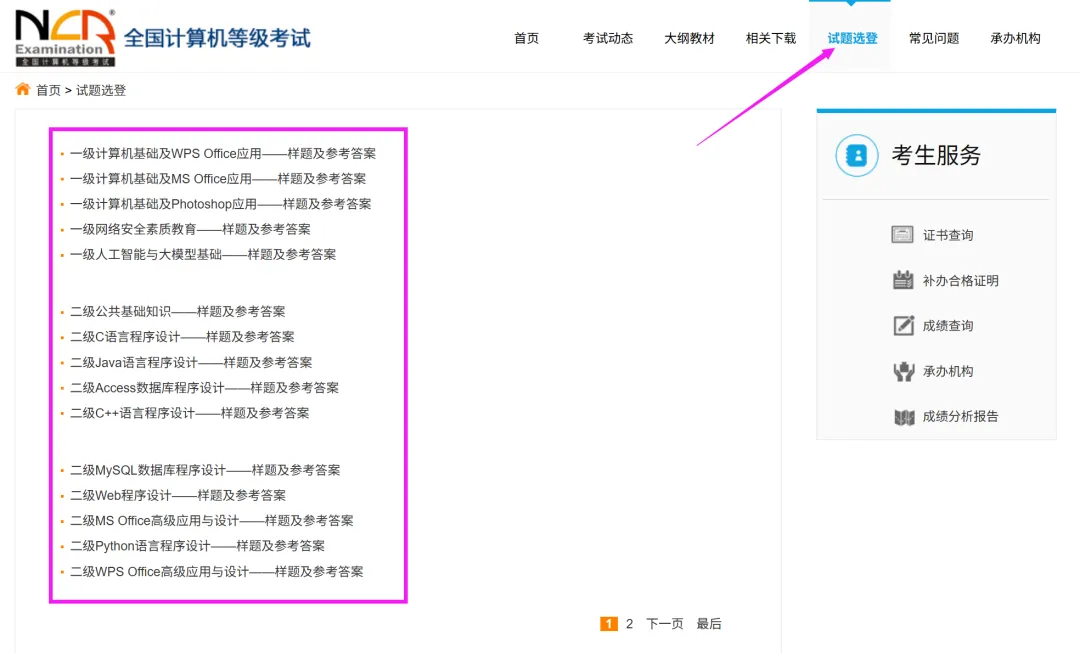Screen dimensions: 1080x653
Task: Go to 大纲教材 in the top navigation
Action: tap(689, 39)
